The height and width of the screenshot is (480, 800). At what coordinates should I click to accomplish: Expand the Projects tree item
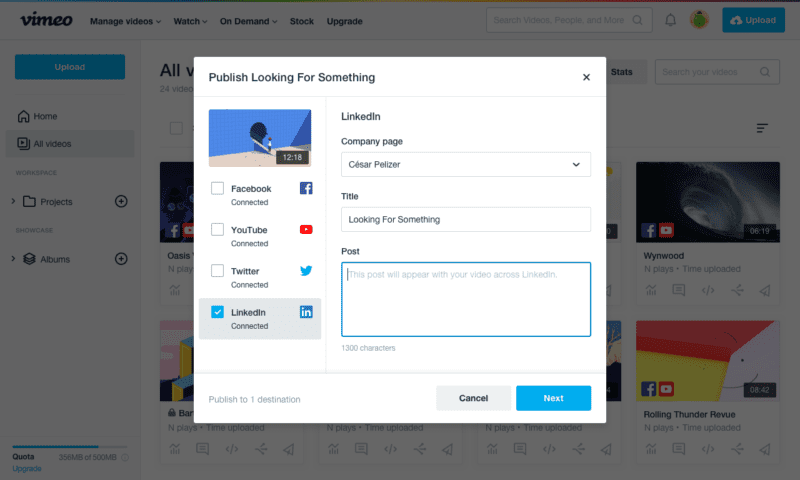click(x=13, y=201)
